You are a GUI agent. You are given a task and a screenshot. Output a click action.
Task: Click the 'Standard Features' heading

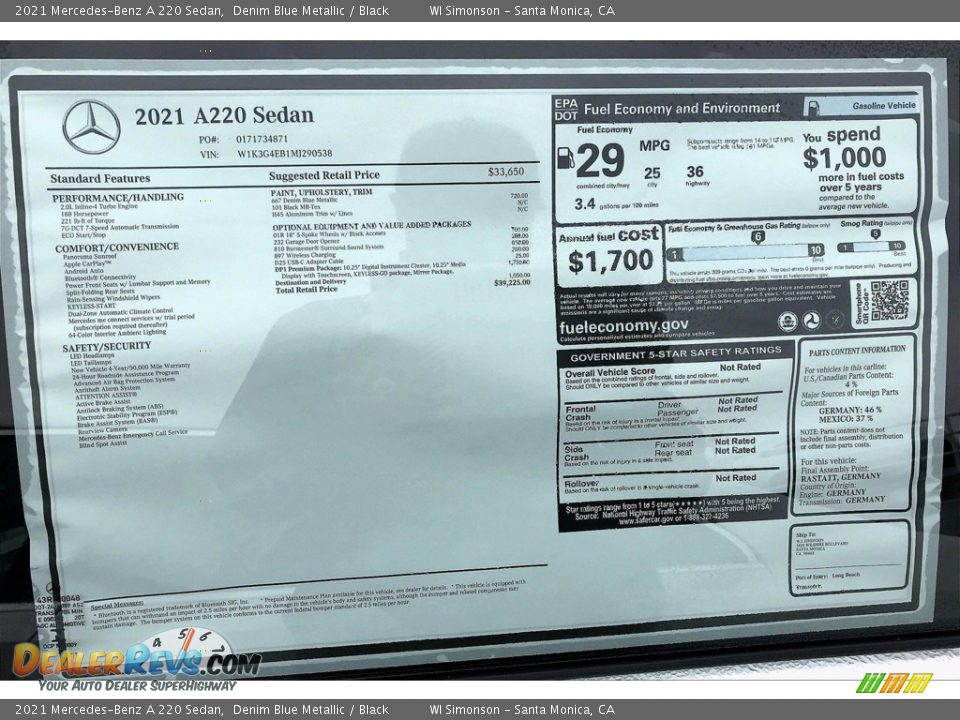[100, 178]
